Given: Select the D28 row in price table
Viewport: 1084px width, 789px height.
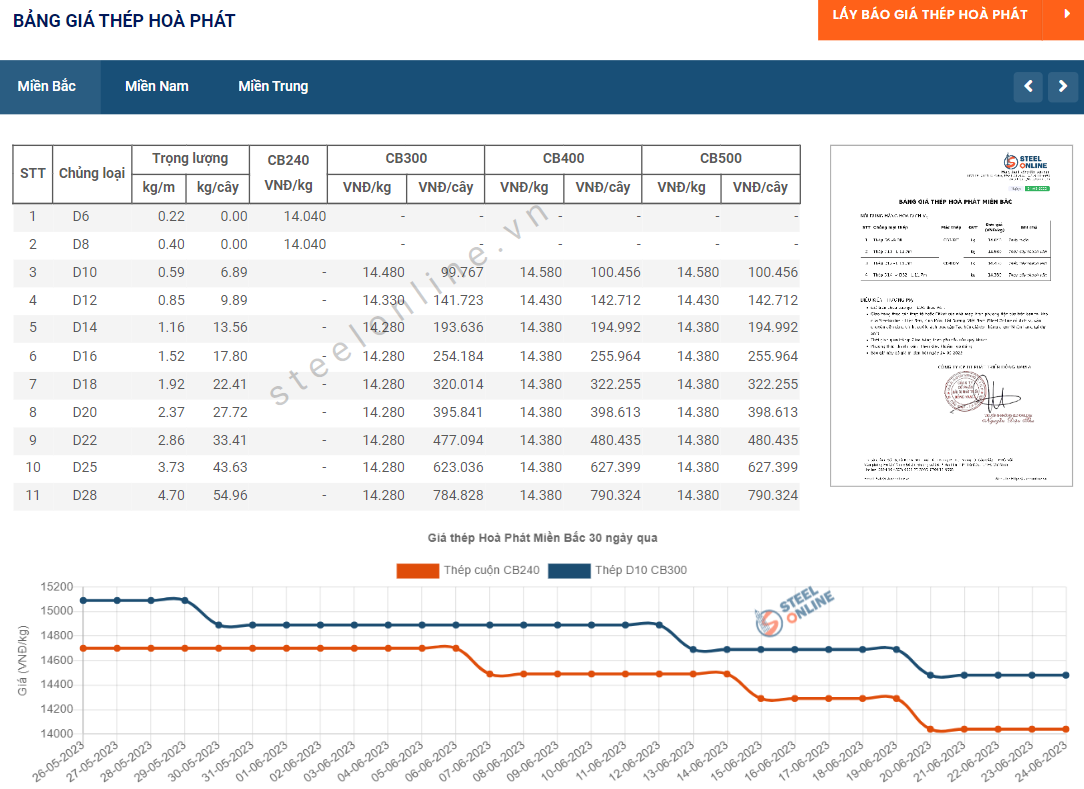Looking at the screenshot, I should click(406, 496).
